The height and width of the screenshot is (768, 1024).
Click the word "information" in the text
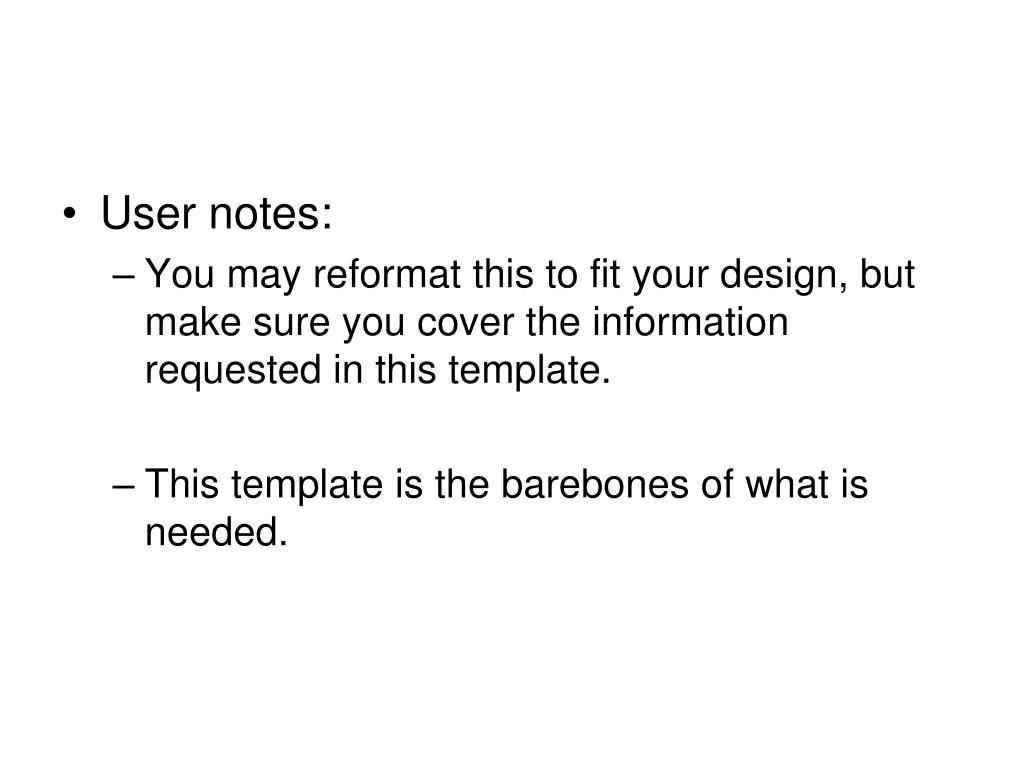[x=690, y=321]
